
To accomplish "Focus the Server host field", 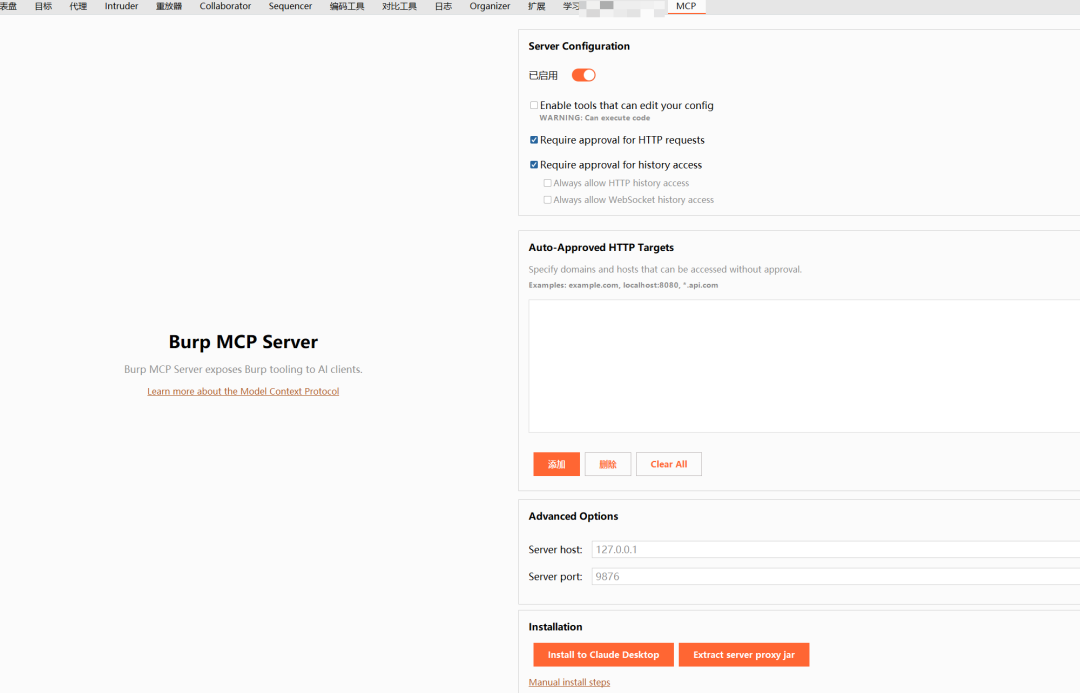I will click(x=835, y=550).
